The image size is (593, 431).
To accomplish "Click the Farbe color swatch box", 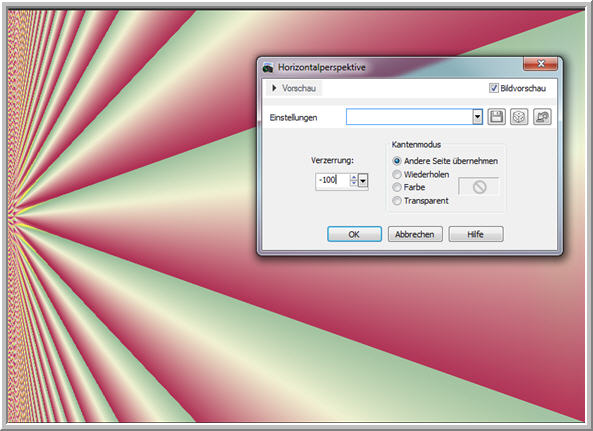I will (x=479, y=187).
